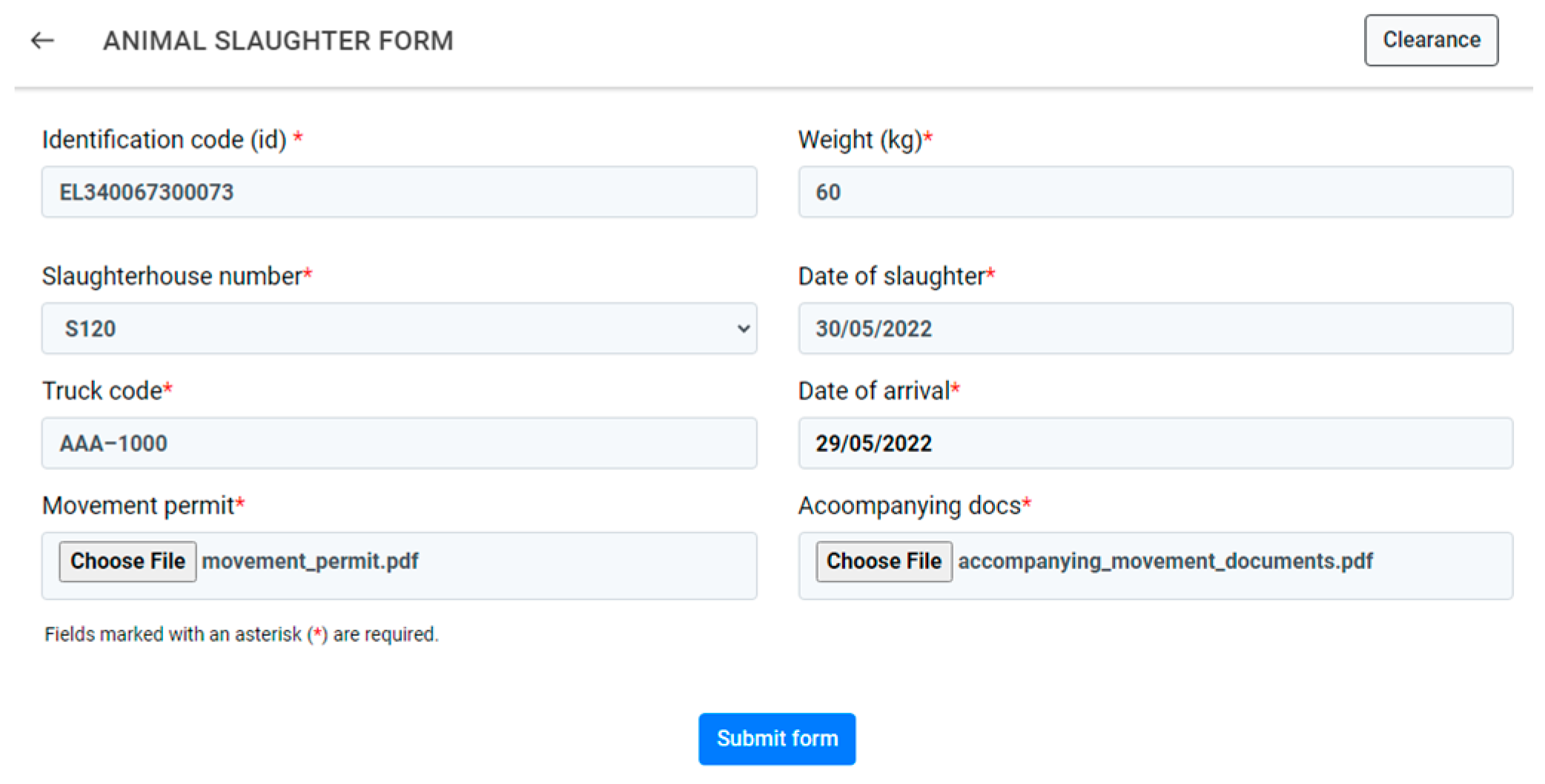Viewport: 1545px width, 784px height.
Task: Open the Clearance page
Action: point(1431,40)
